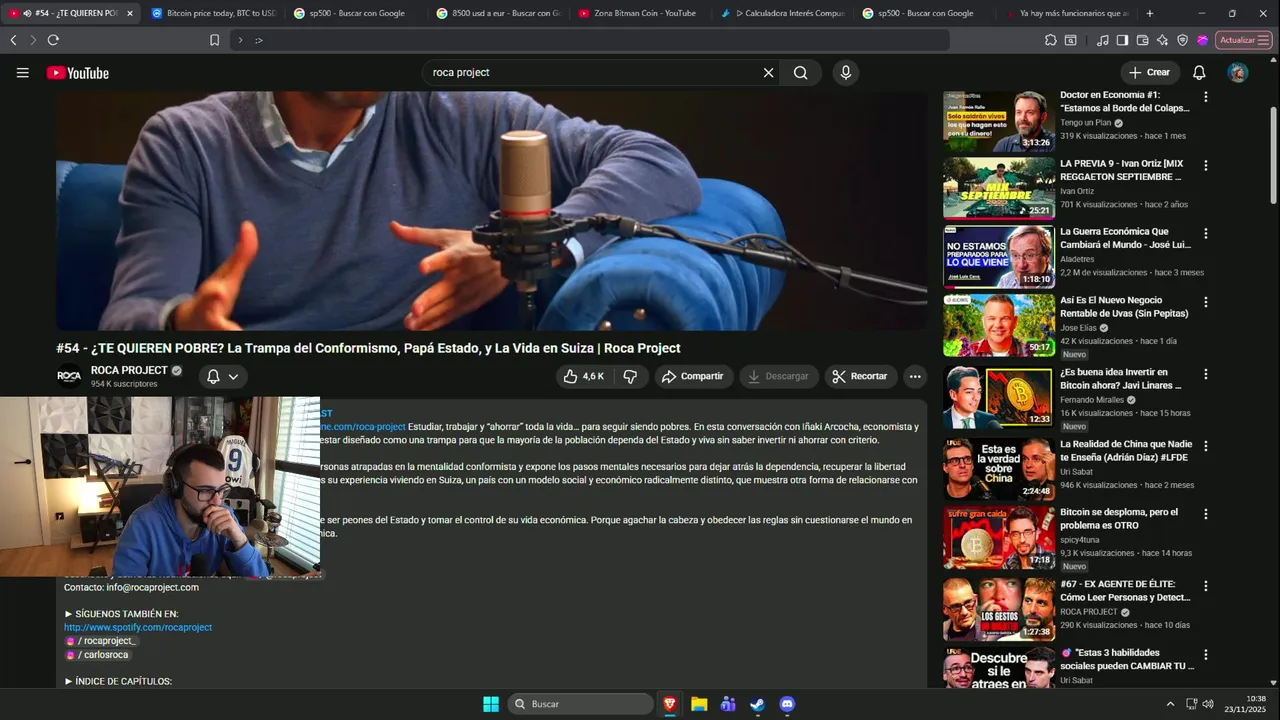Image resolution: width=1280 pixels, height=720 pixels.
Task: Open the tab search icon in toolbar
Action: pos(1071,40)
